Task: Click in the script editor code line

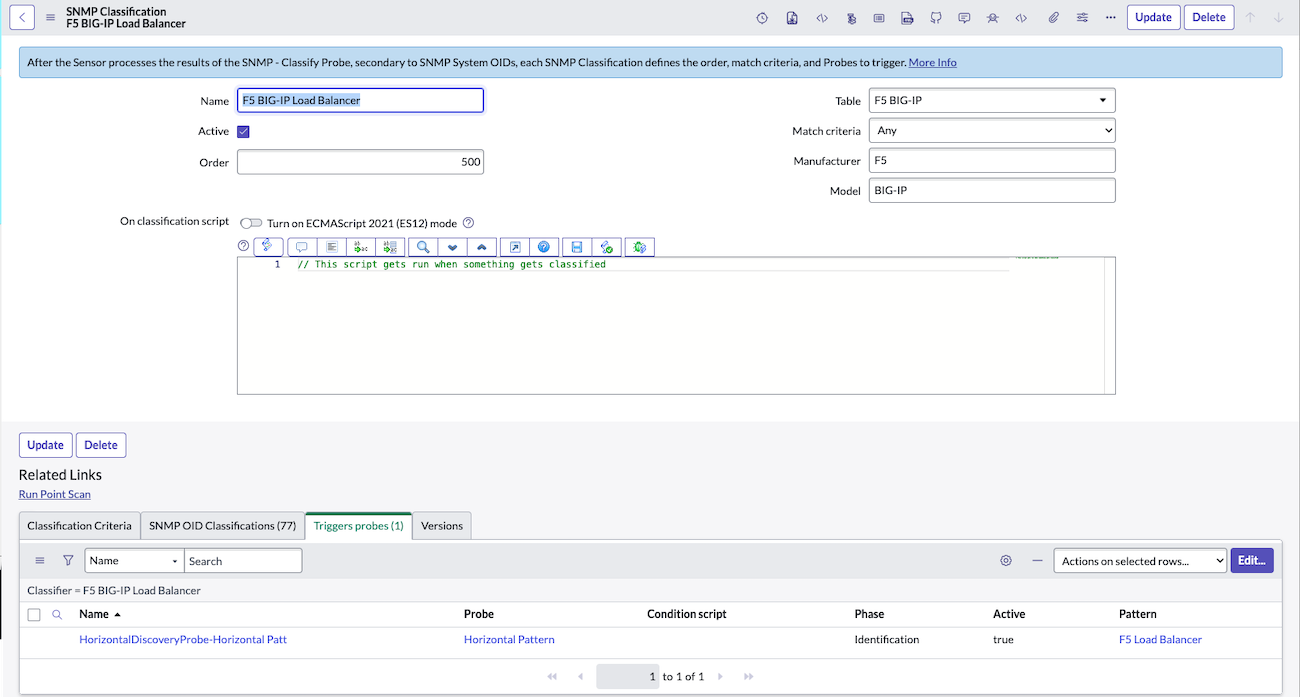Action: (452, 264)
